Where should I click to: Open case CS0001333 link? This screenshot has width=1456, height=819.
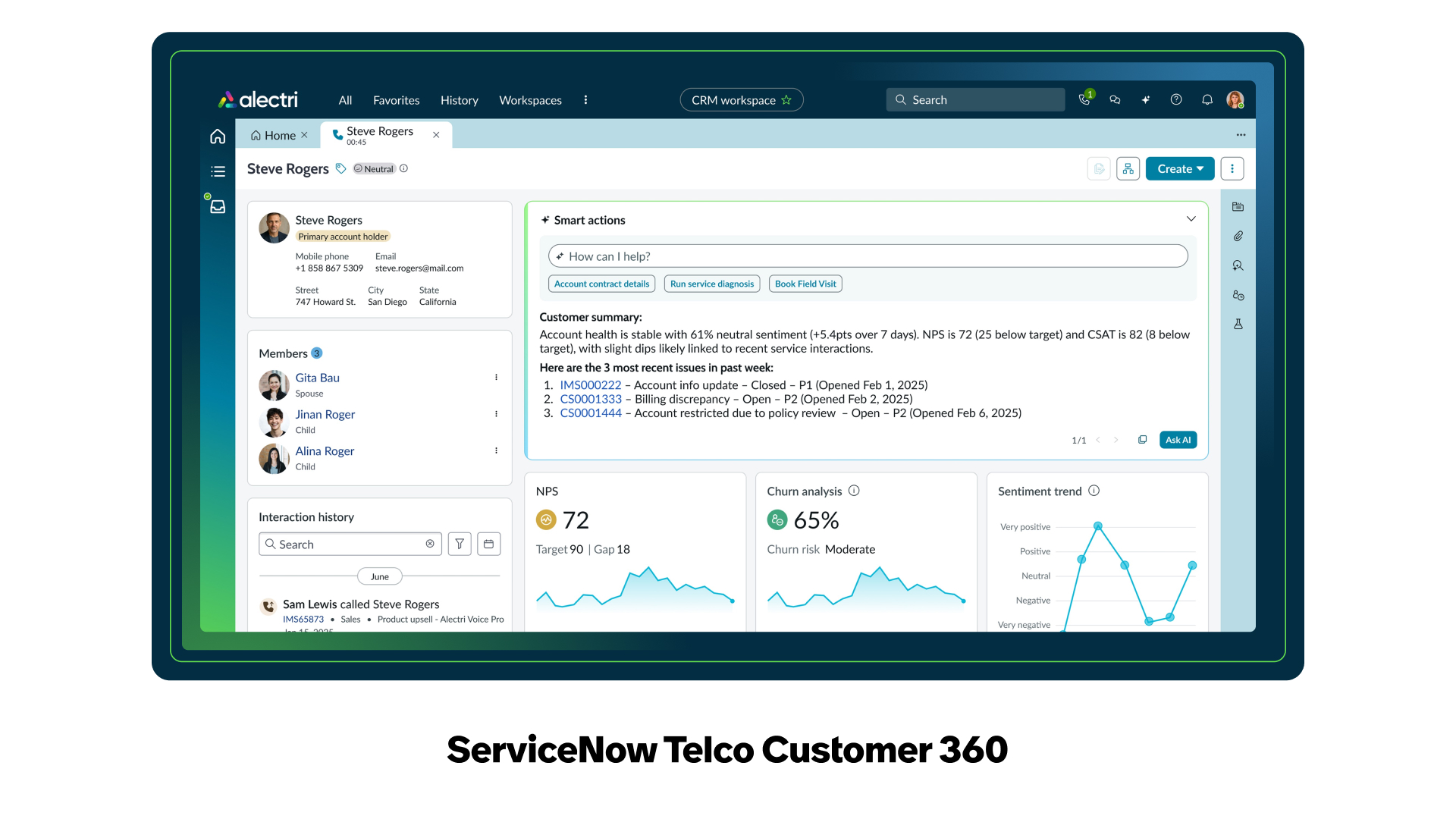[x=591, y=400]
